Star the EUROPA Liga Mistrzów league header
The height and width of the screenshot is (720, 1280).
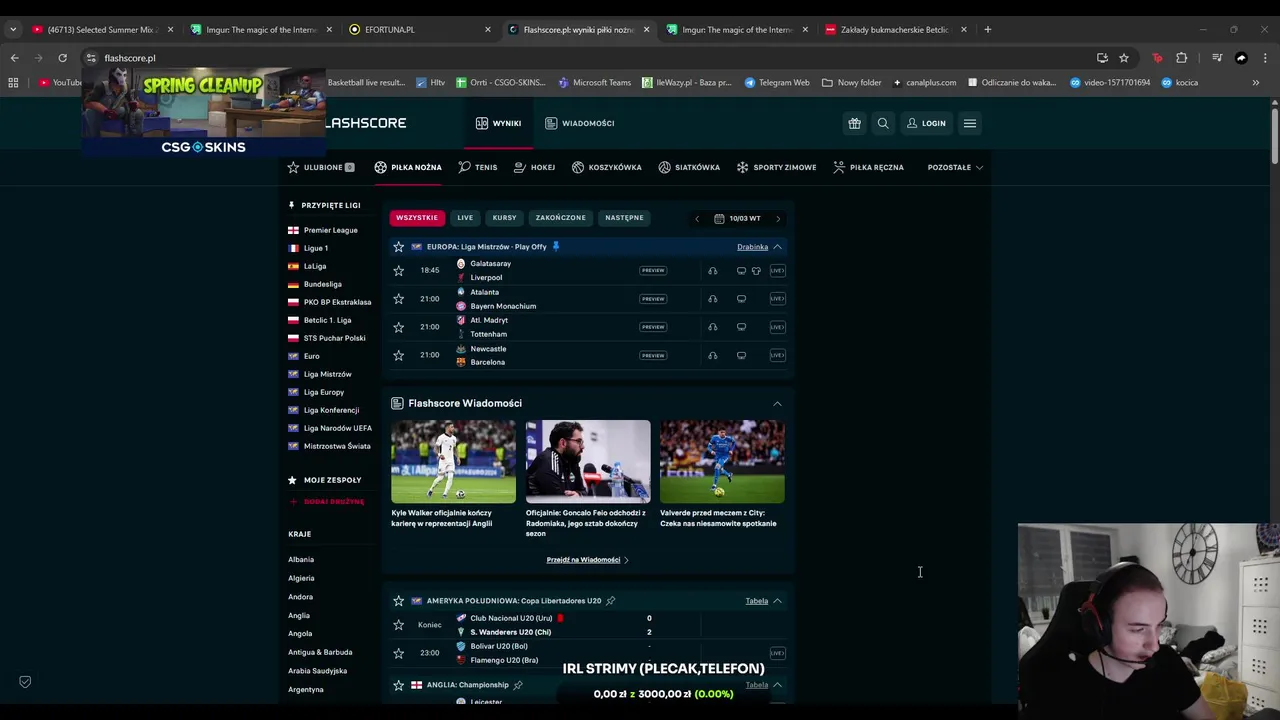(x=398, y=246)
